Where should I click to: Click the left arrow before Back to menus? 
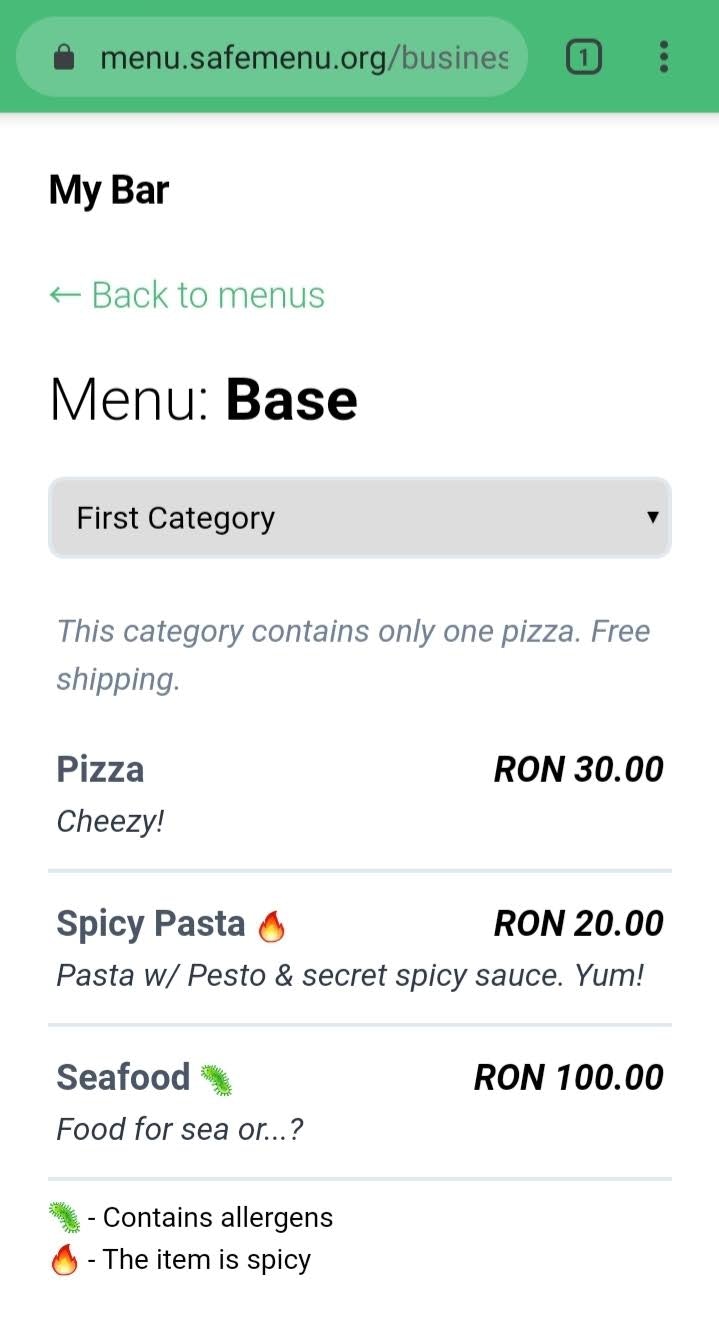pos(64,294)
